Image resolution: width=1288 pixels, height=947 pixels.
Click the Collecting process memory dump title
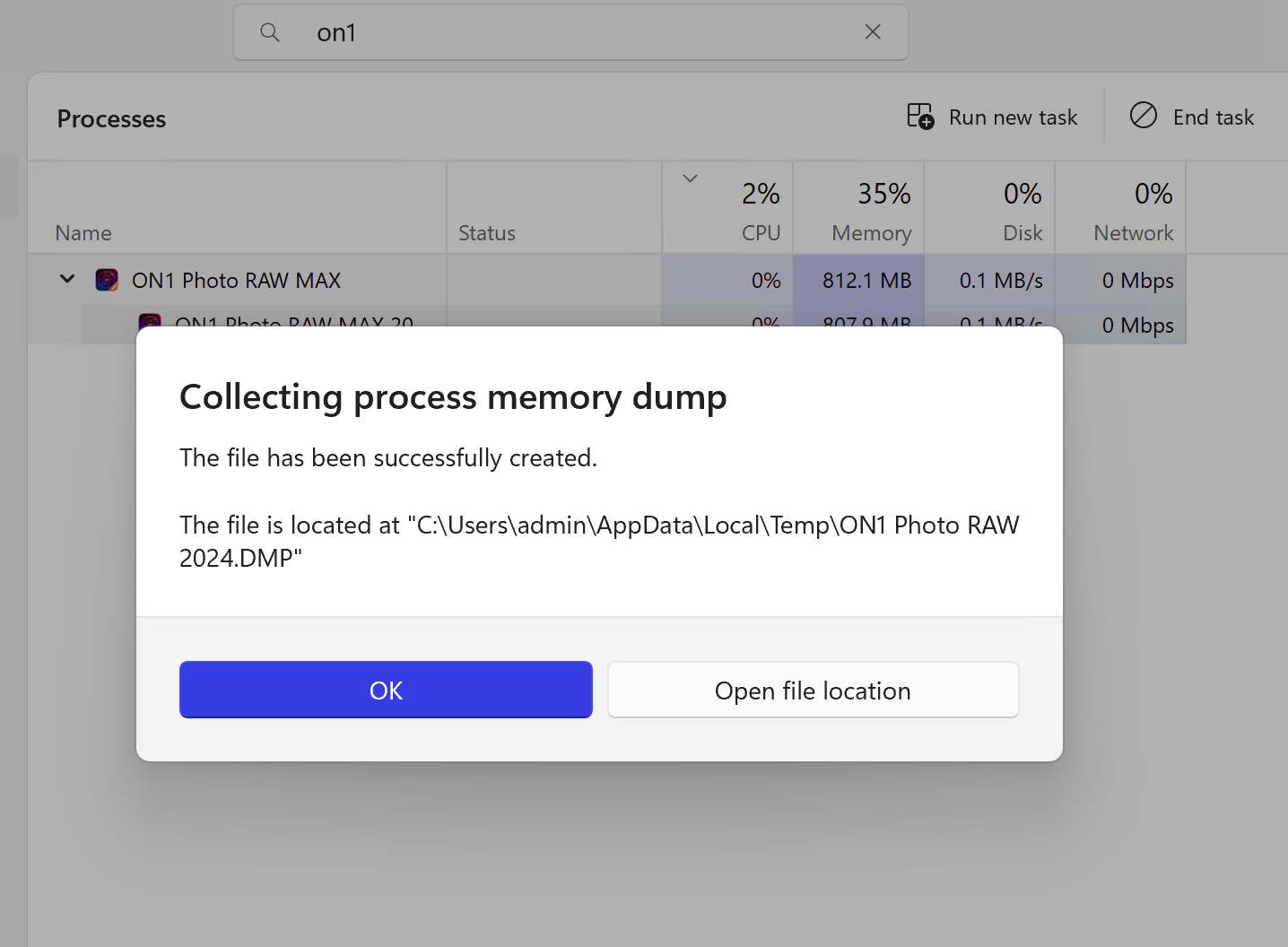pyautogui.click(x=453, y=397)
